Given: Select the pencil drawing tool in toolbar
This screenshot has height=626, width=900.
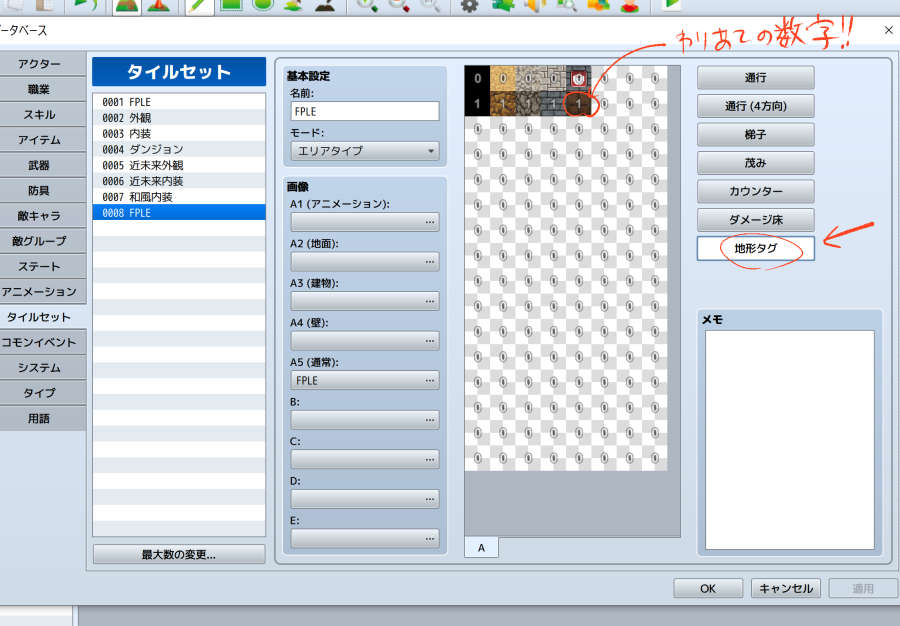Looking at the screenshot, I should (200, 6).
